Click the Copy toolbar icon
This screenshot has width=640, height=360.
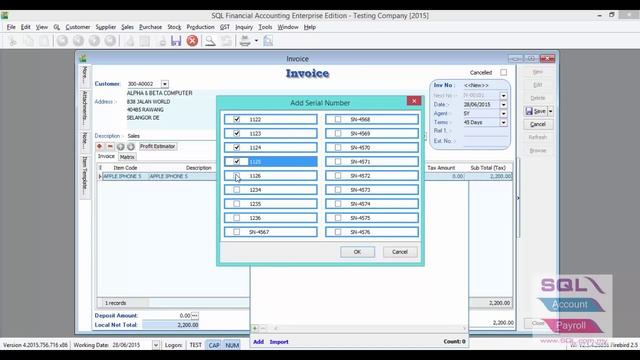click(x=29, y=41)
